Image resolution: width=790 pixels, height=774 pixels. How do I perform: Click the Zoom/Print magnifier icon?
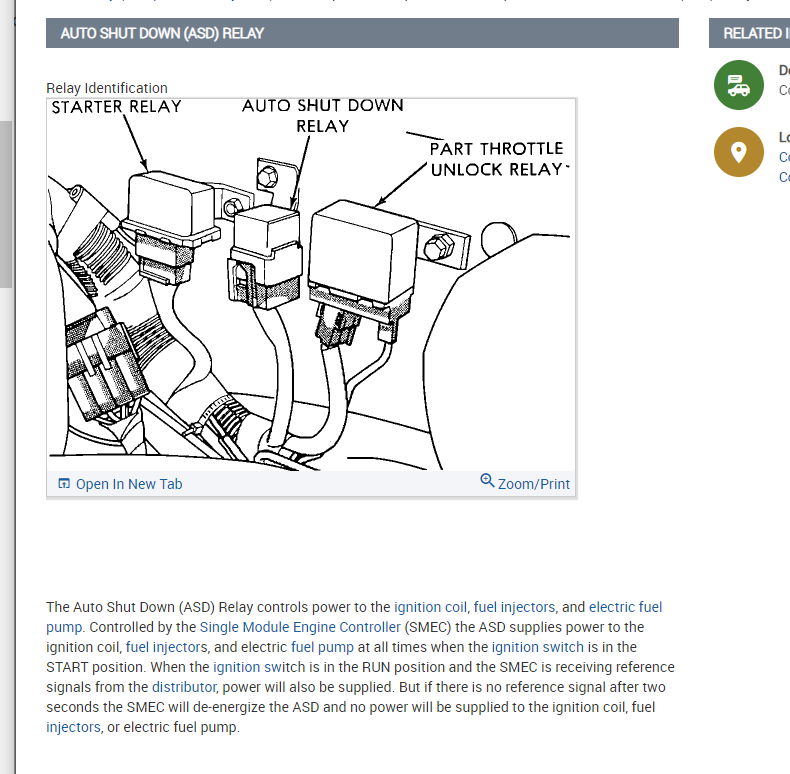(x=487, y=480)
